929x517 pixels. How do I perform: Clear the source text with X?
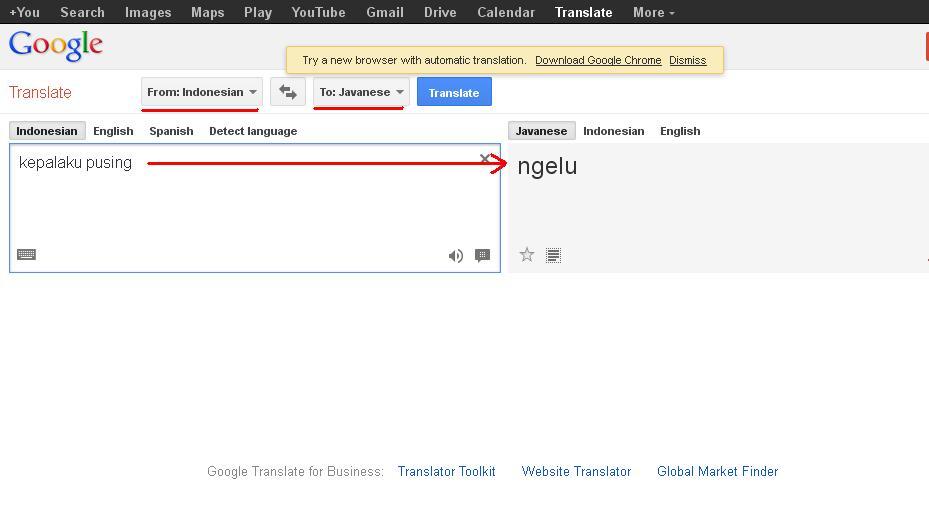(485, 158)
